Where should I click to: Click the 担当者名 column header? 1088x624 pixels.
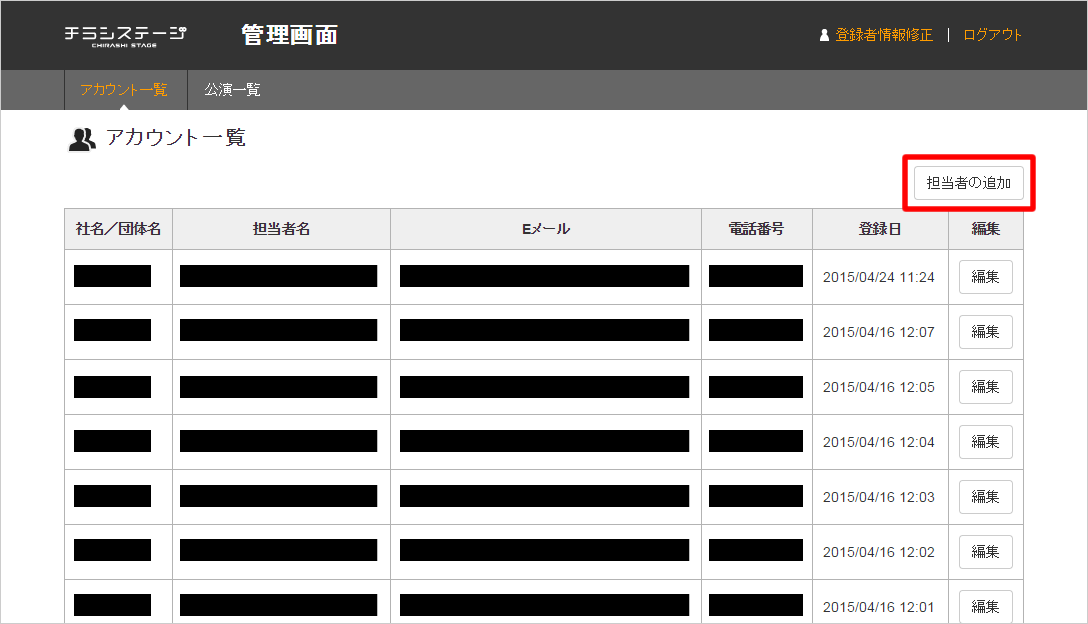click(x=281, y=229)
